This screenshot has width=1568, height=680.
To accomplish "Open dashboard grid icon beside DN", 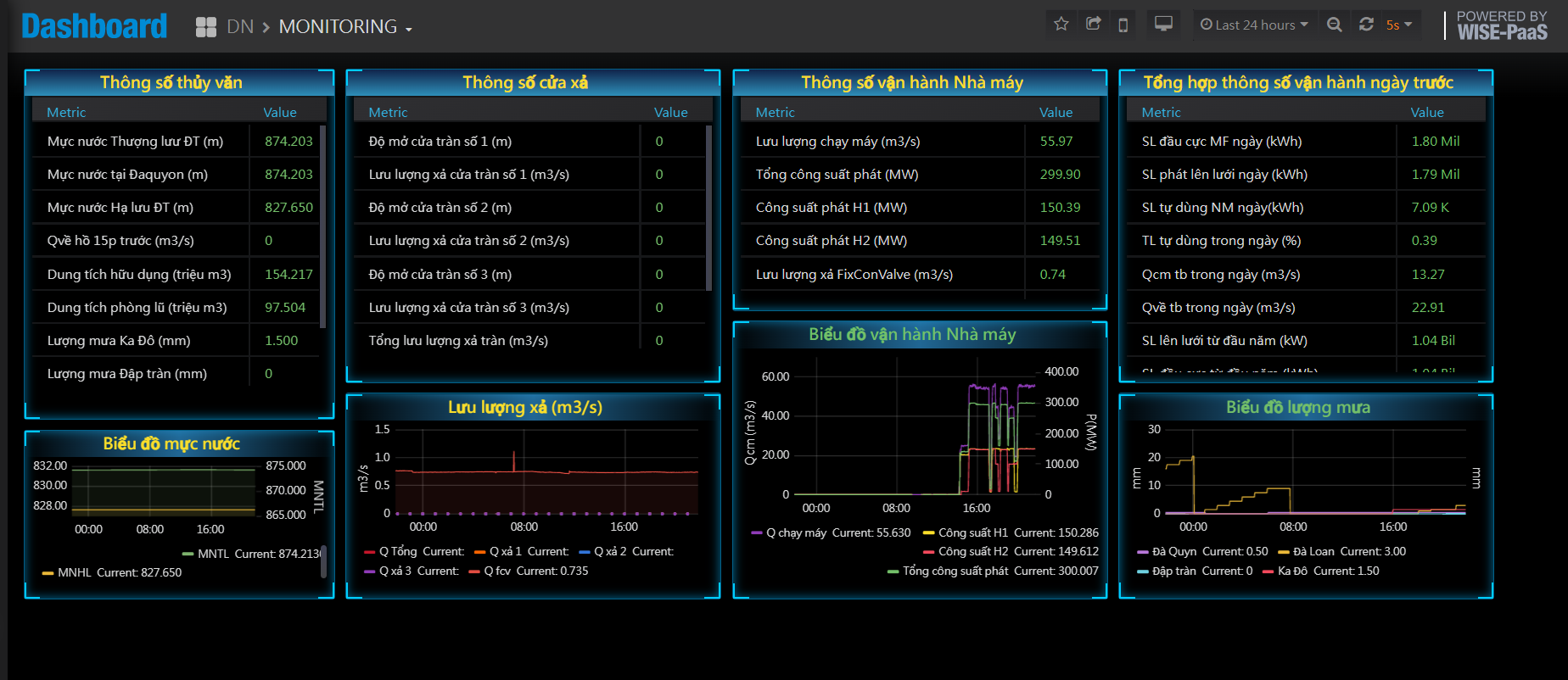I will click(x=206, y=27).
